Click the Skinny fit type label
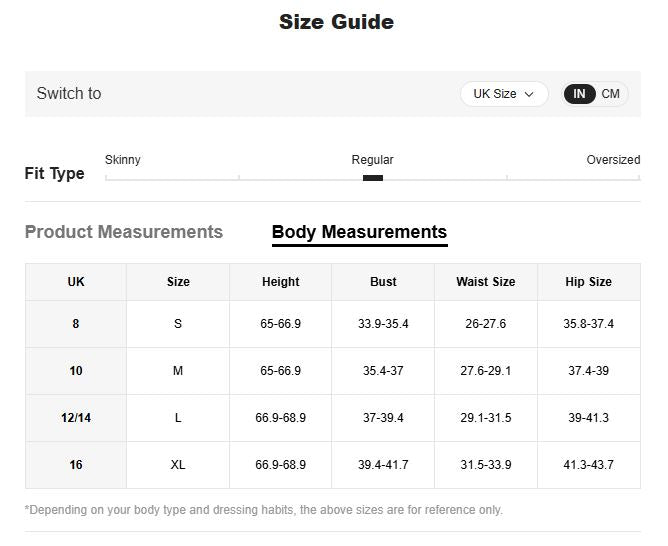668x546 pixels. point(123,160)
